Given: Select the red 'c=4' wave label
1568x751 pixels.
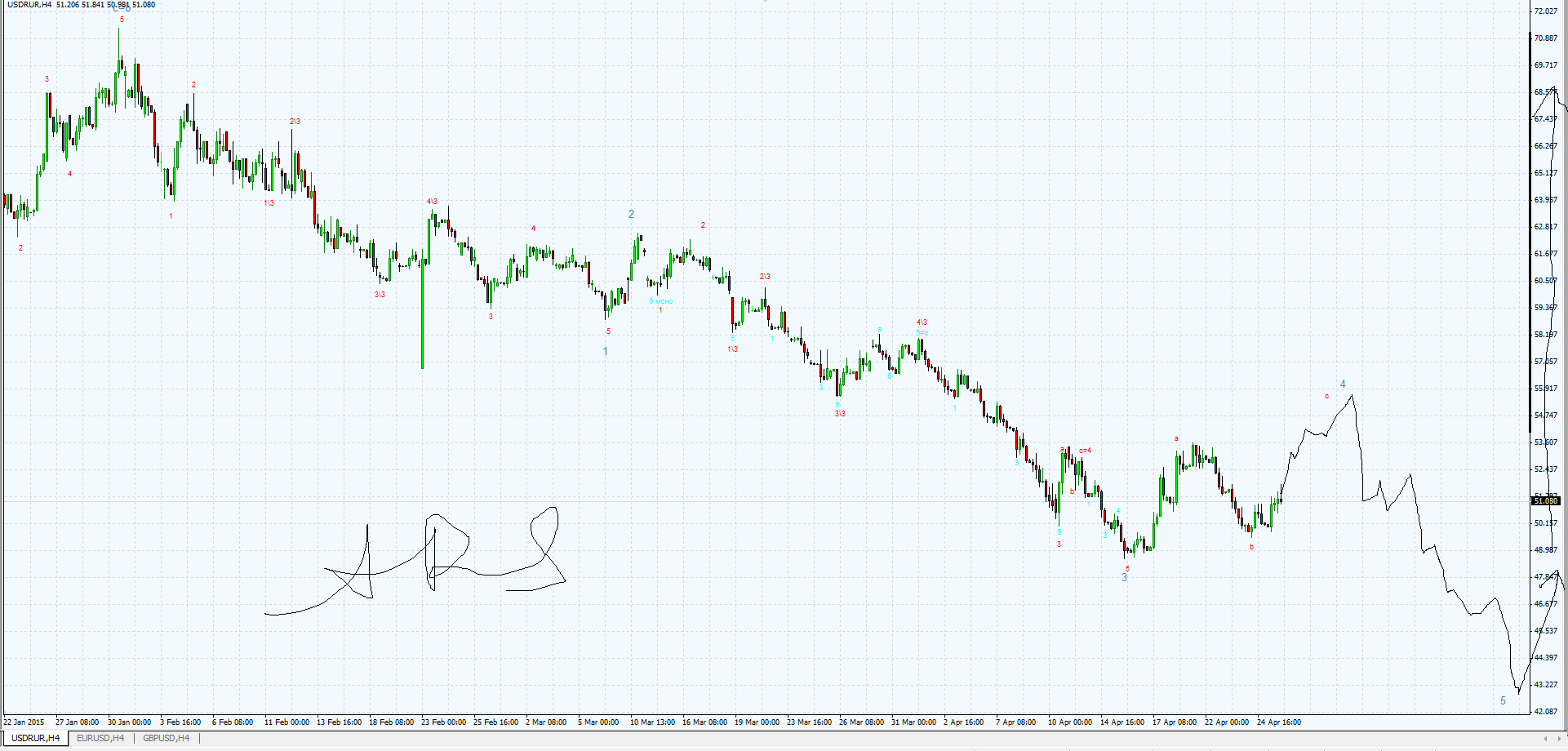Looking at the screenshot, I should click(x=1085, y=451).
